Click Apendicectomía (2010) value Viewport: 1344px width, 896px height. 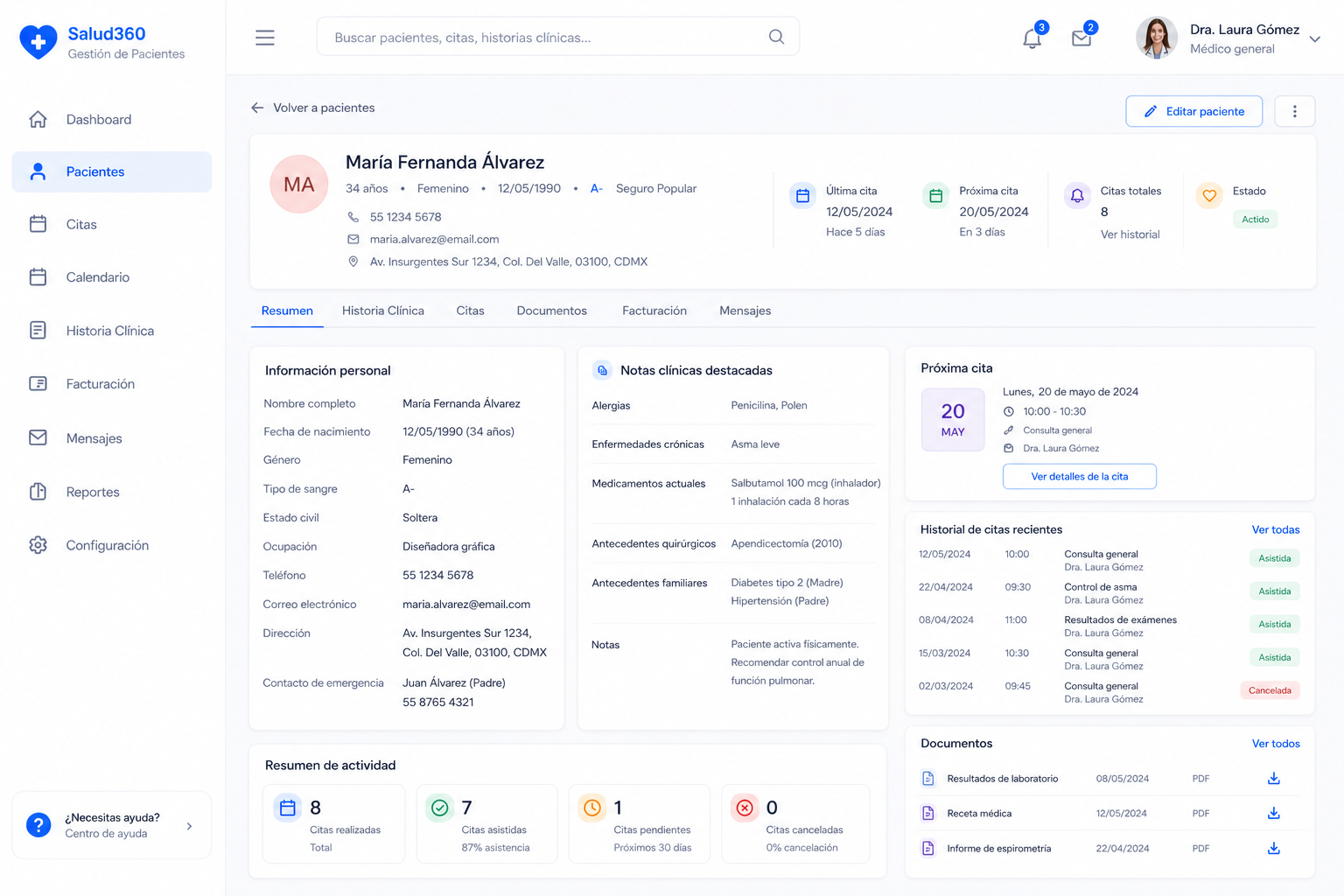coord(787,543)
